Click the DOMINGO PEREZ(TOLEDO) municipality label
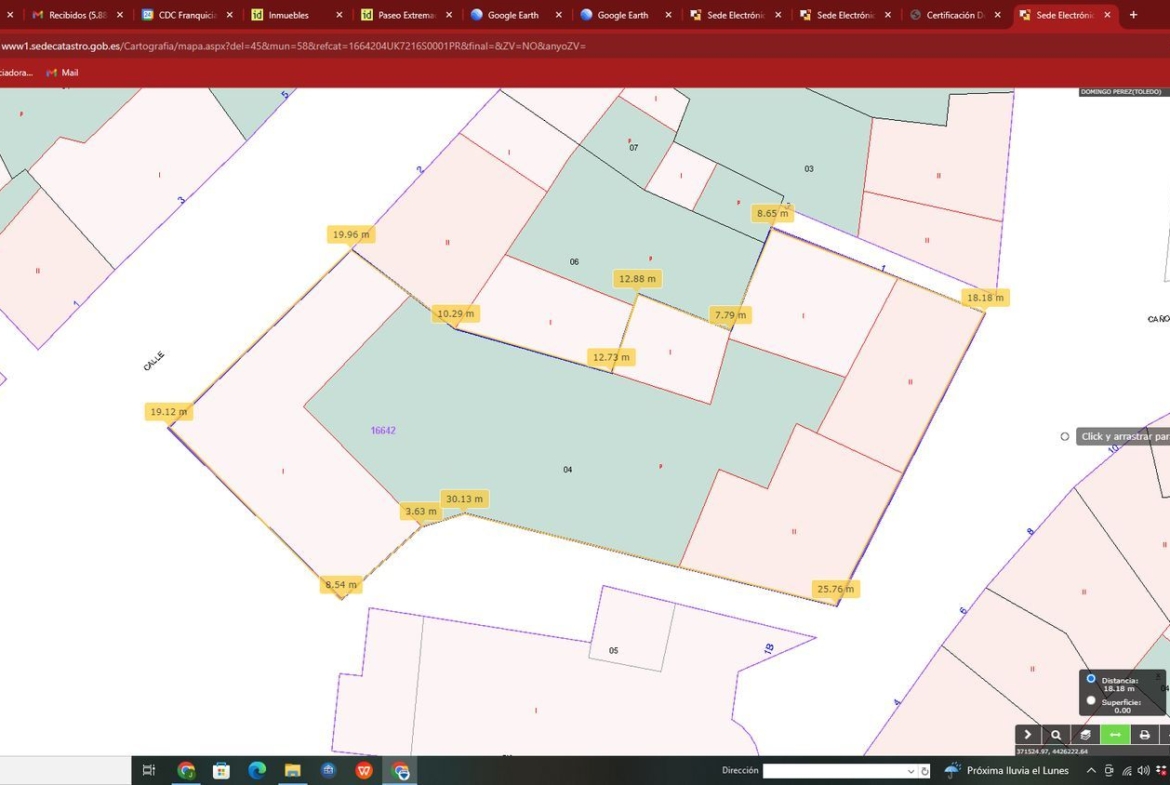This screenshot has height=785, width=1170. [x=1121, y=92]
